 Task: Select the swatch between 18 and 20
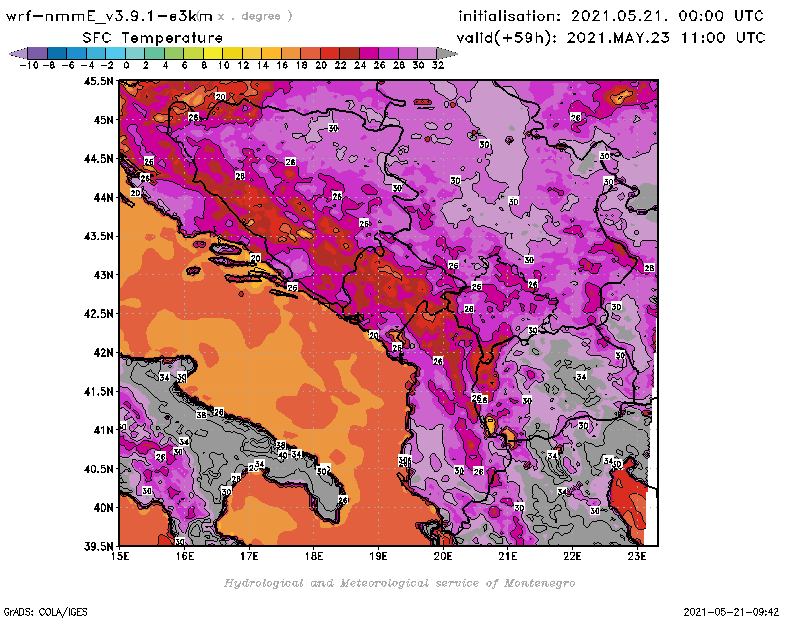[x=311, y=53]
